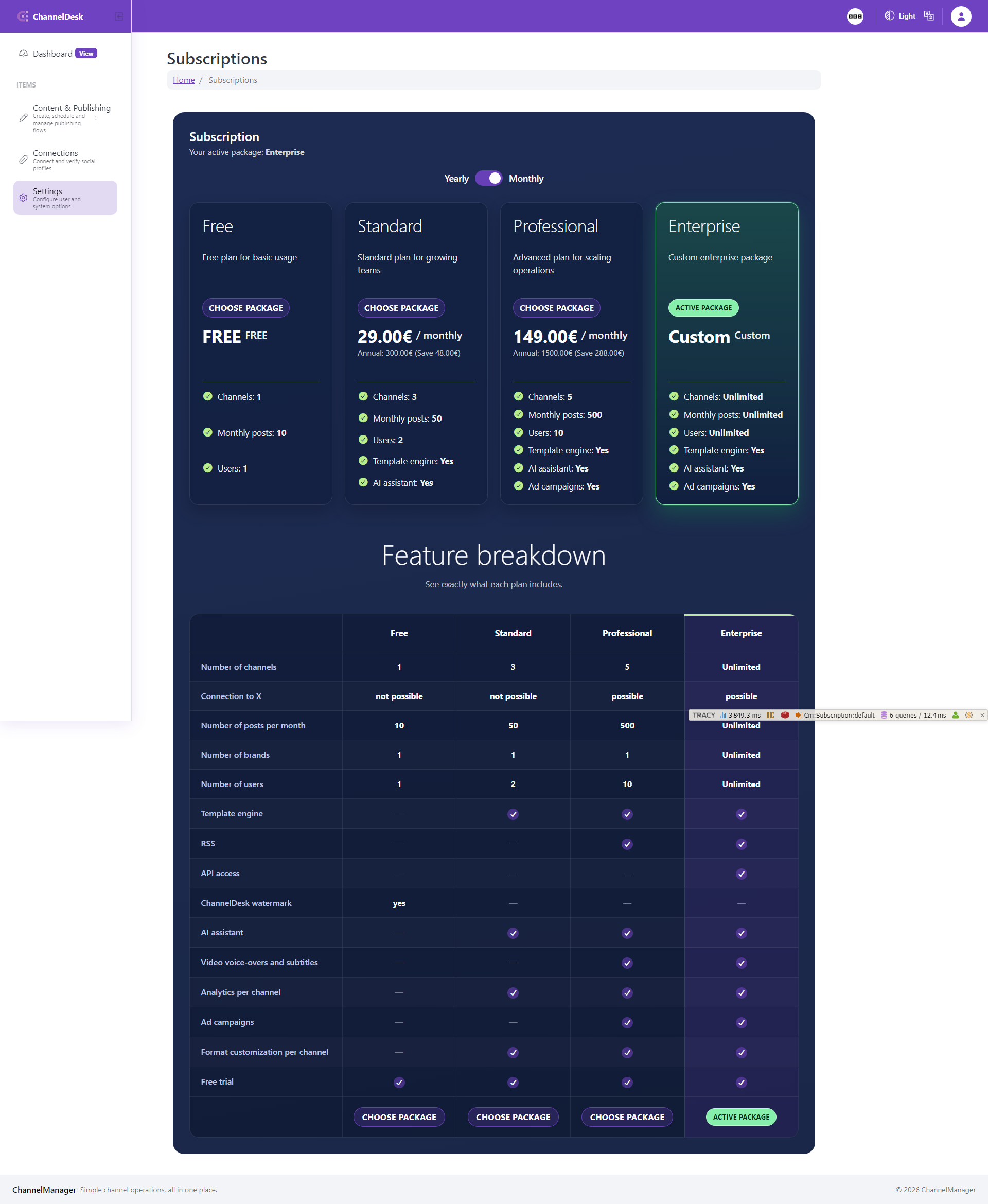The image size is (988, 1204).
Task: Click the 'Connection to X' row label
Action: point(231,696)
